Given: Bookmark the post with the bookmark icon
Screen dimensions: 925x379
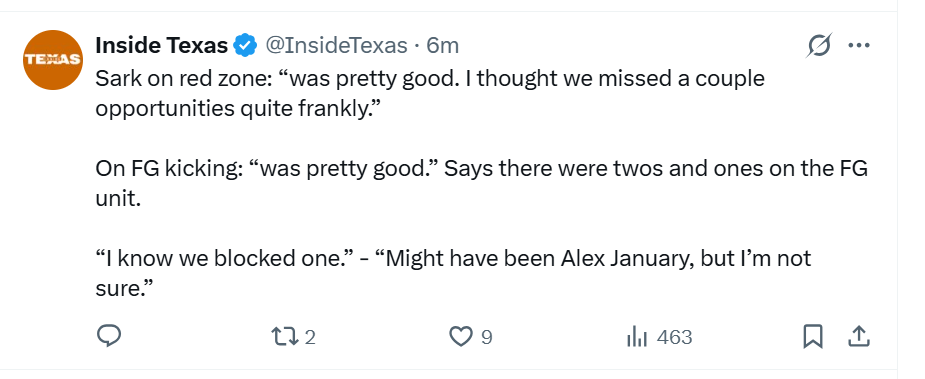Looking at the screenshot, I should pyautogui.click(x=813, y=337).
